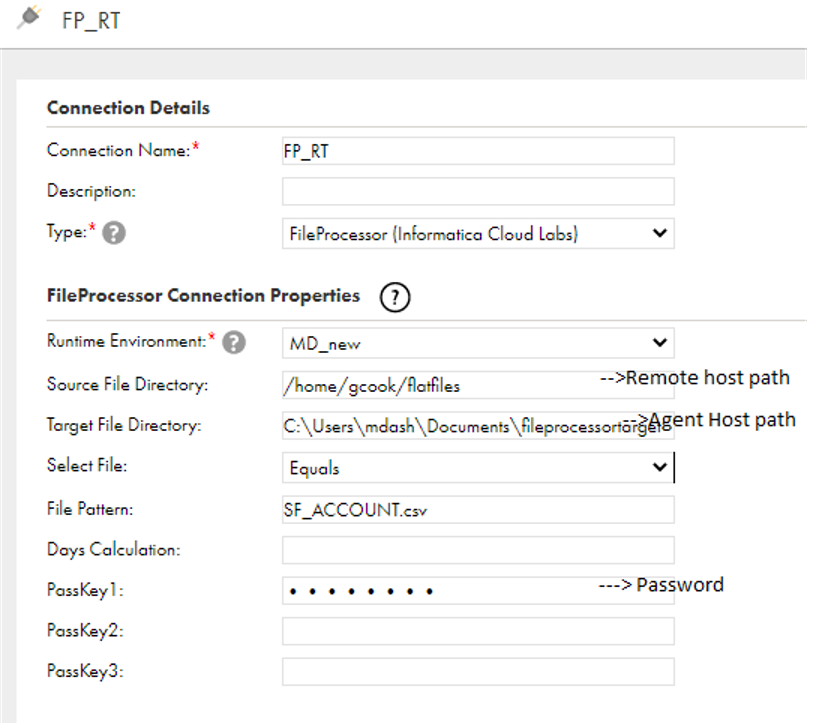Click the Connection Name input field

[478, 151]
